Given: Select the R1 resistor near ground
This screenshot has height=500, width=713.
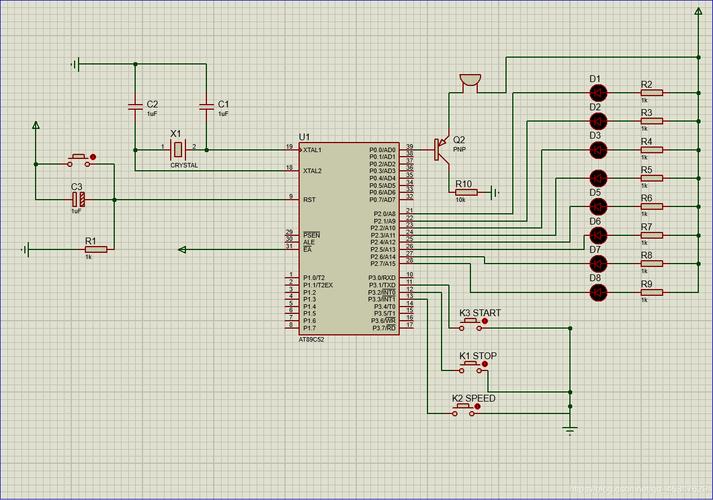Looking at the screenshot, I should click(94, 248).
